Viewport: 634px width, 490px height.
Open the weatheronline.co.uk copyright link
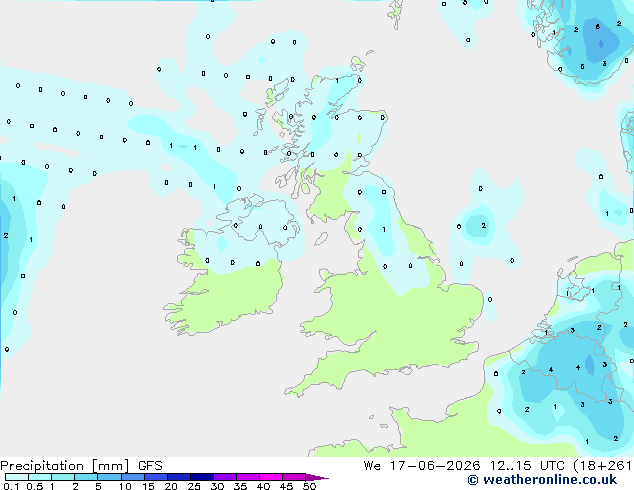pos(542,480)
